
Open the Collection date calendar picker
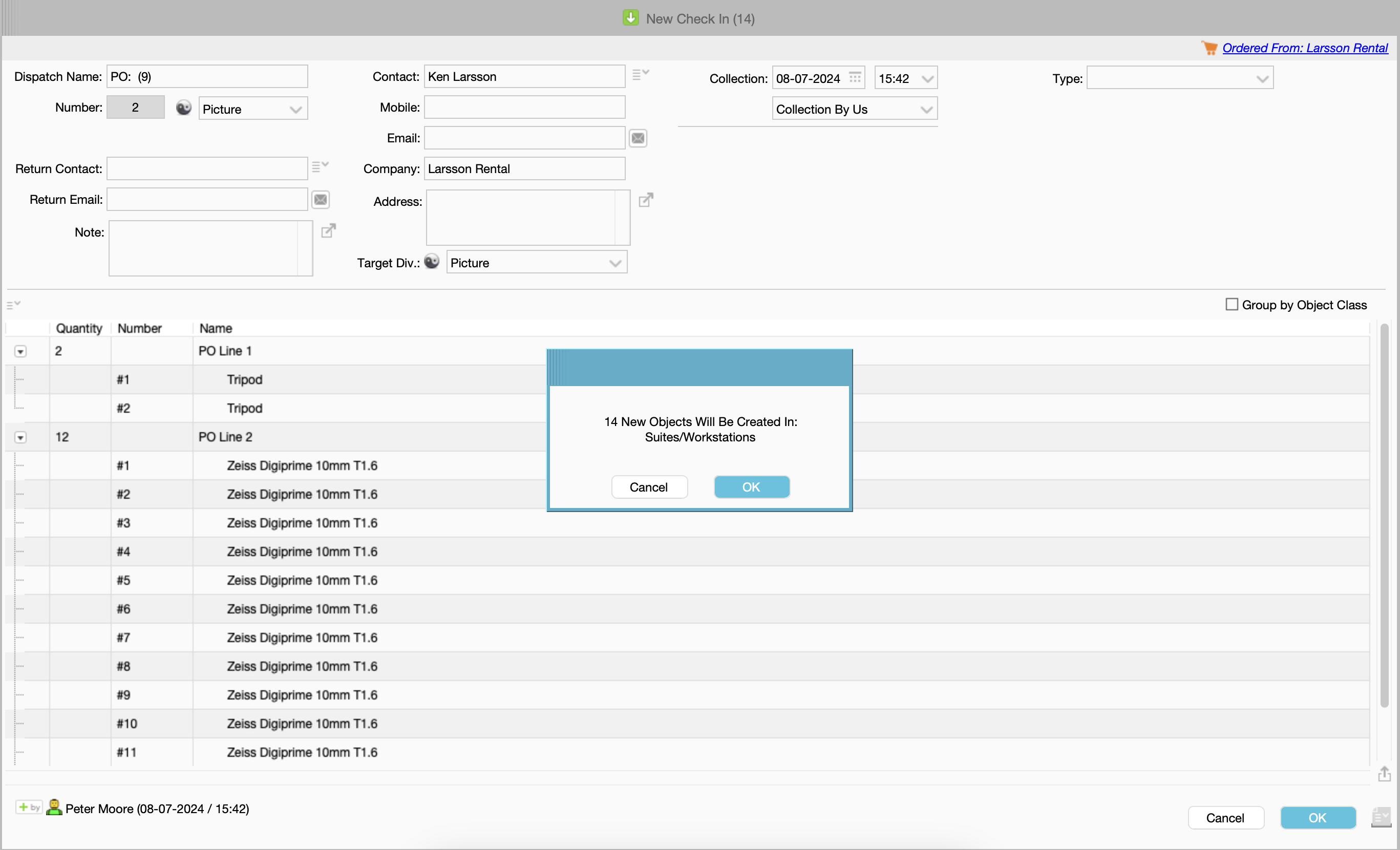(855, 77)
